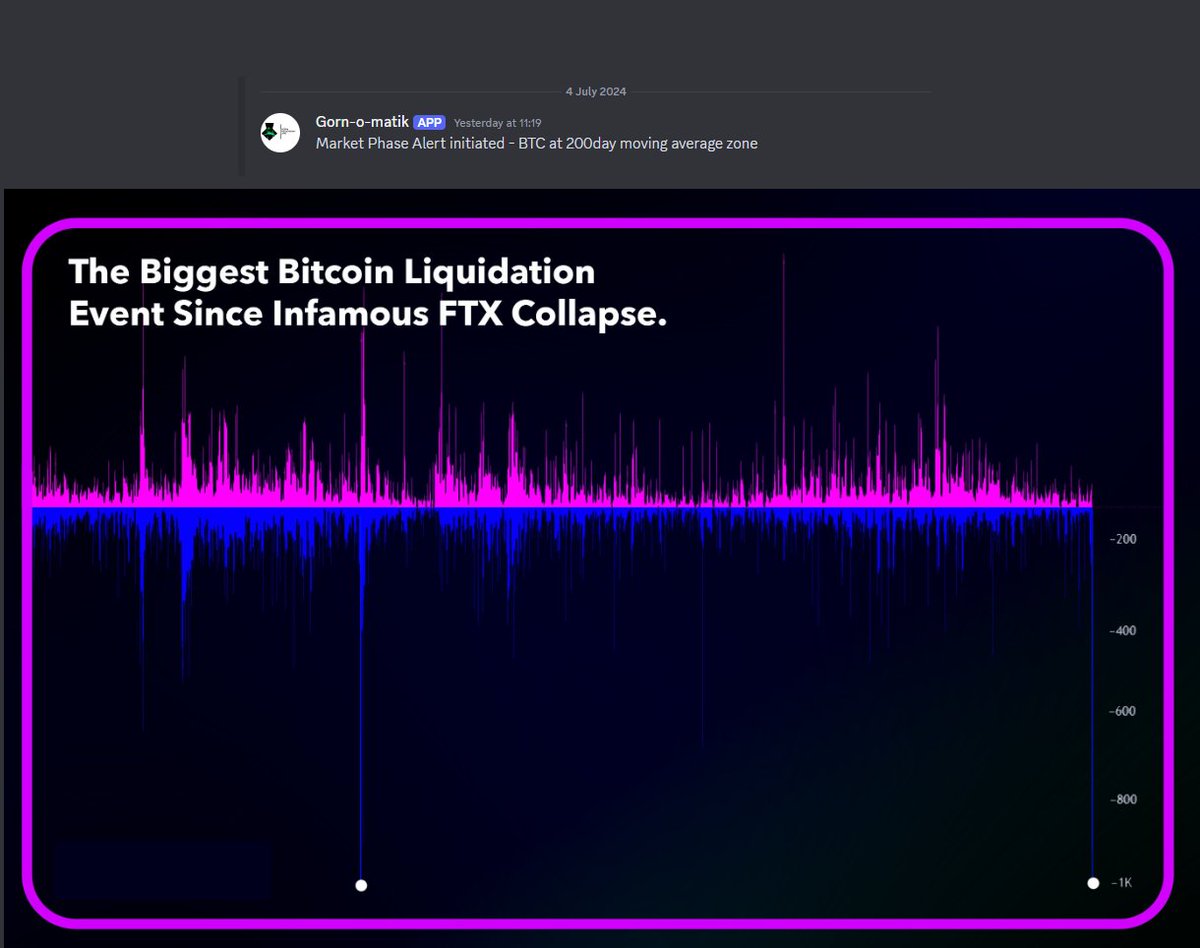The image size is (1200, 948).
Task: Select the right white timeline marker dot
Action: coord(1091,882)
